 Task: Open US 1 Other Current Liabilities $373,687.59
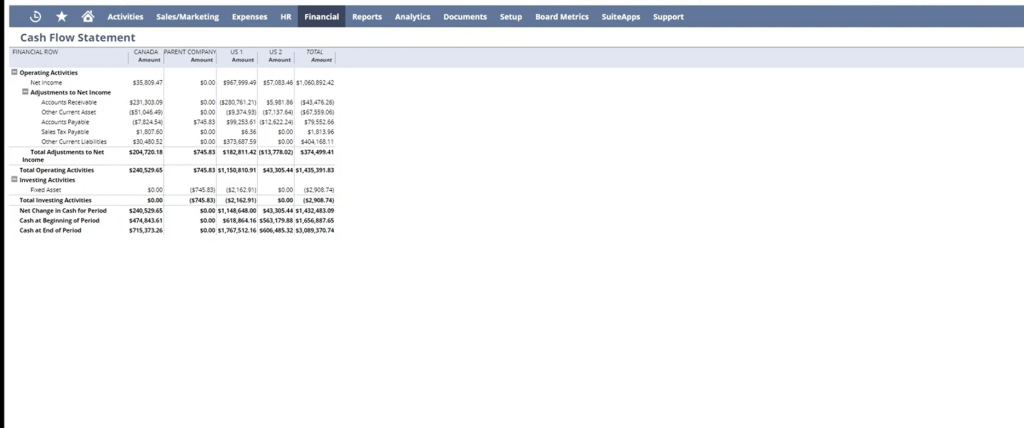pos(240,142)
